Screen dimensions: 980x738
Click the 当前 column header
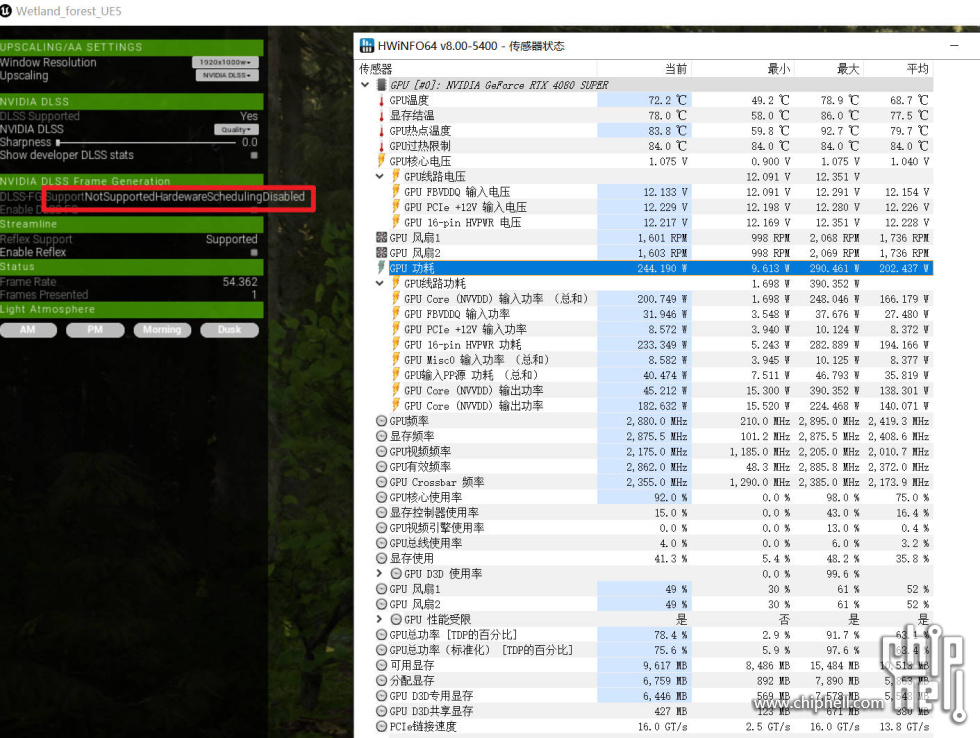coord(644,69)
